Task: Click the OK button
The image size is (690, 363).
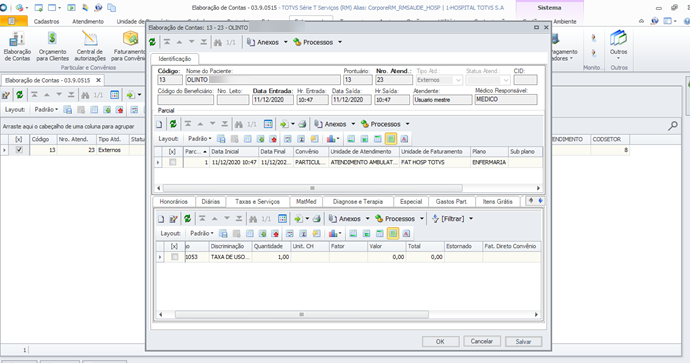Action: (x=440, y=341)
